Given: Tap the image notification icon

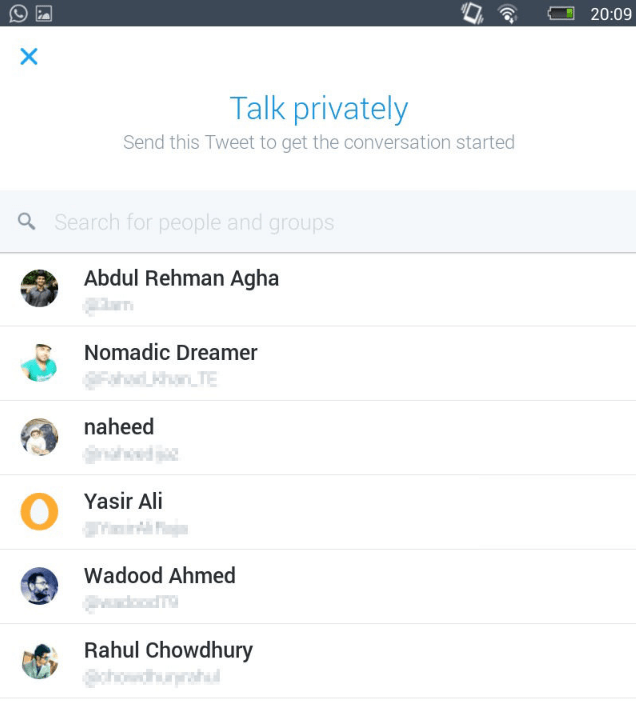Looking at the screenshot, I should click(43, 13).
